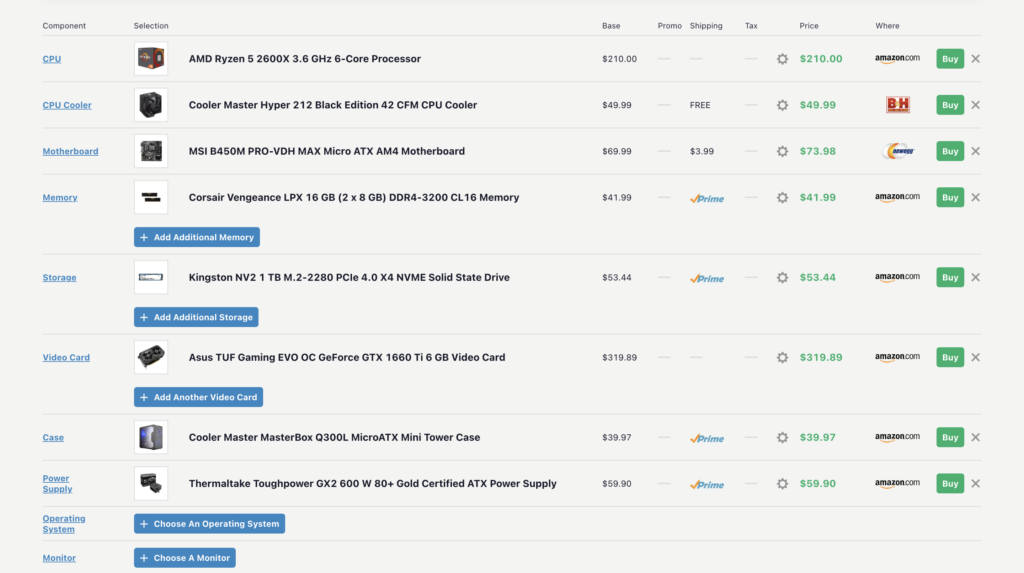This screenshot has width=1024, height=573.
Task: Buy the Corsair Vengeance memory
Action: coord(950,197)
